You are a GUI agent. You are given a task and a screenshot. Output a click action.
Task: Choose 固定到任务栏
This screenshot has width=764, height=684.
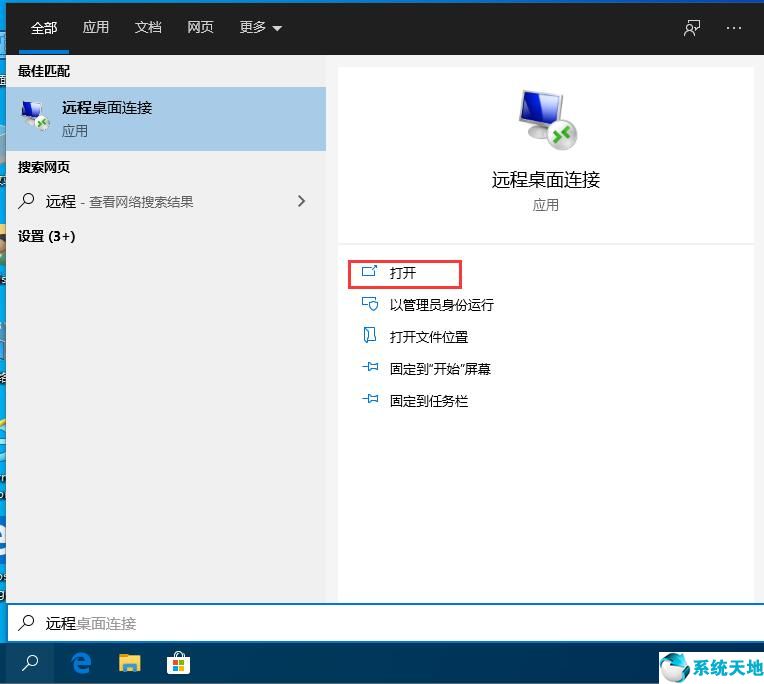[x=429, y=401]
